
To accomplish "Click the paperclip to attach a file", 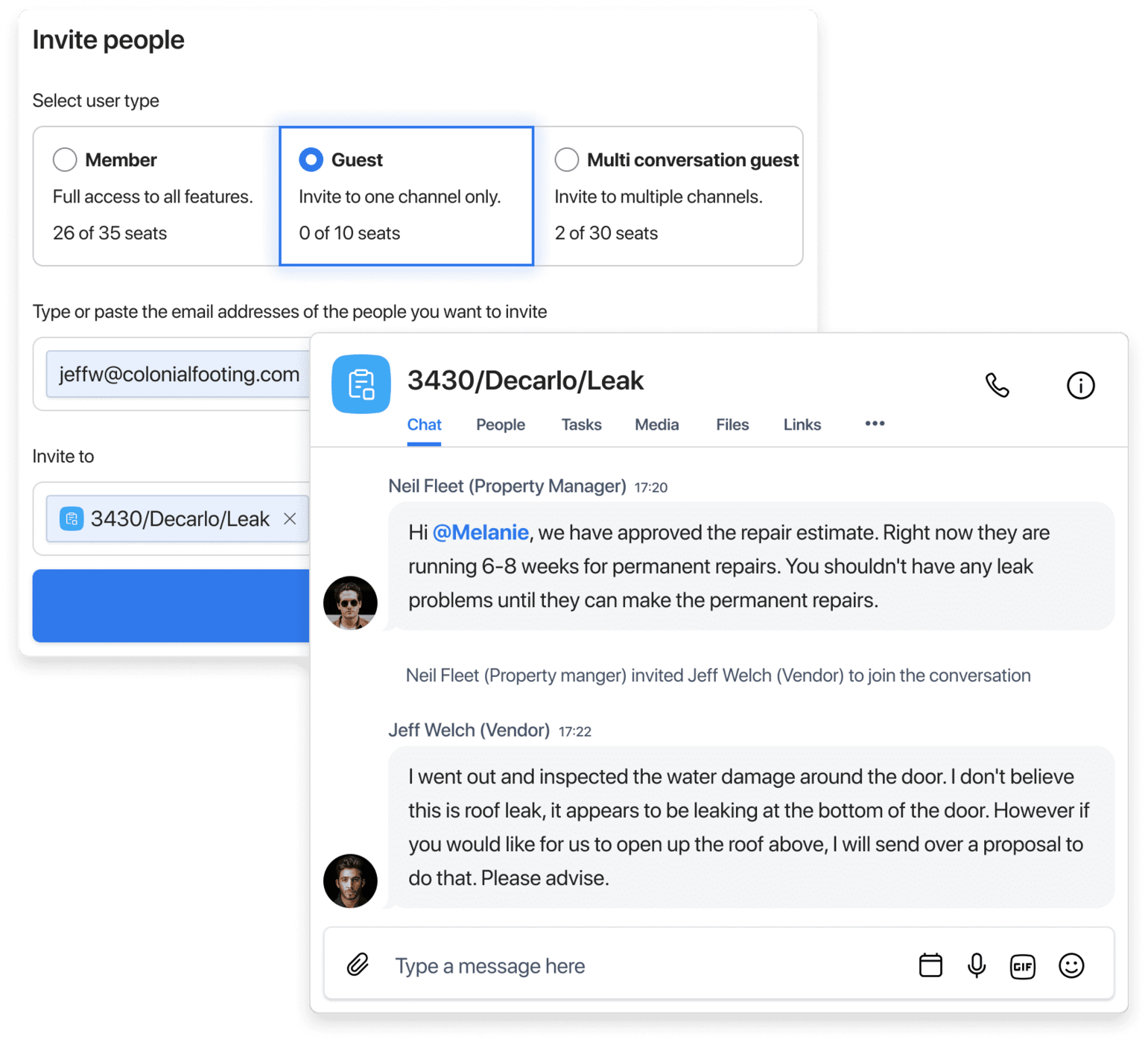I will [358, 965].
